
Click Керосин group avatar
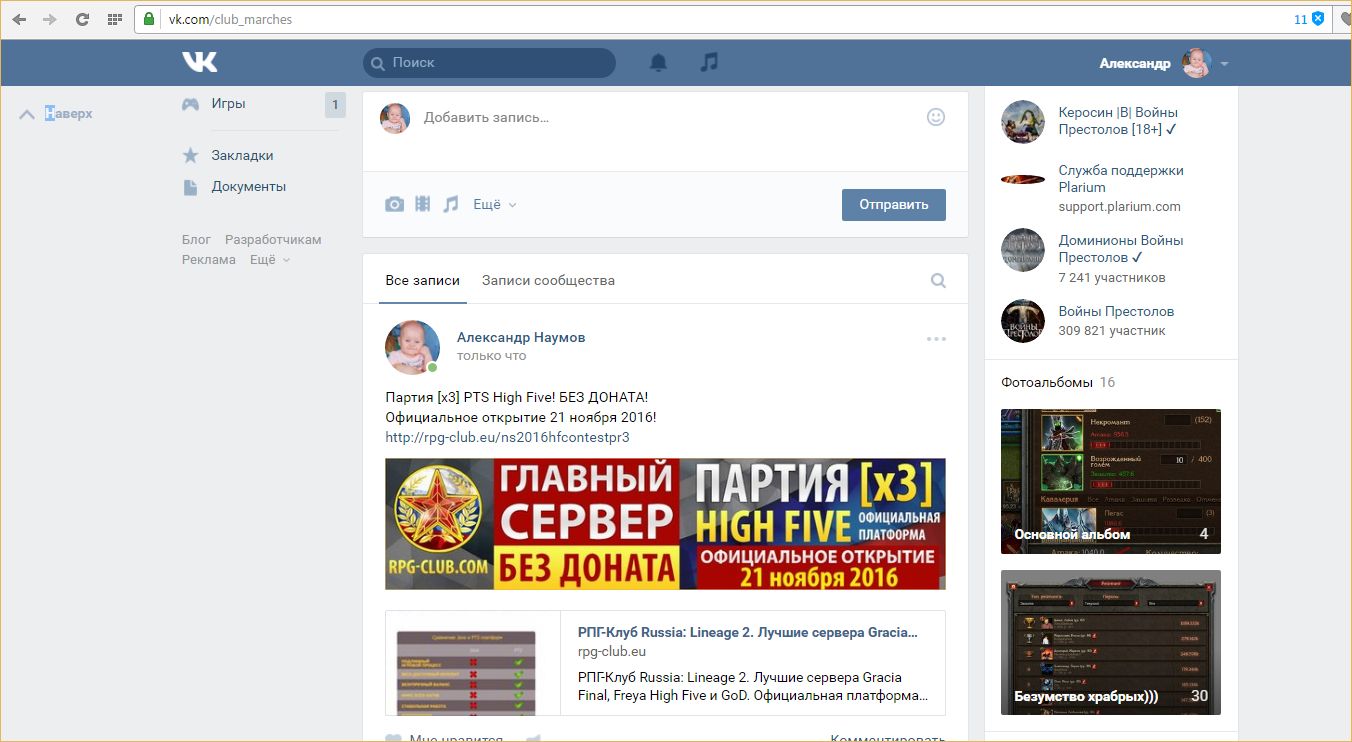(1023, 121)
